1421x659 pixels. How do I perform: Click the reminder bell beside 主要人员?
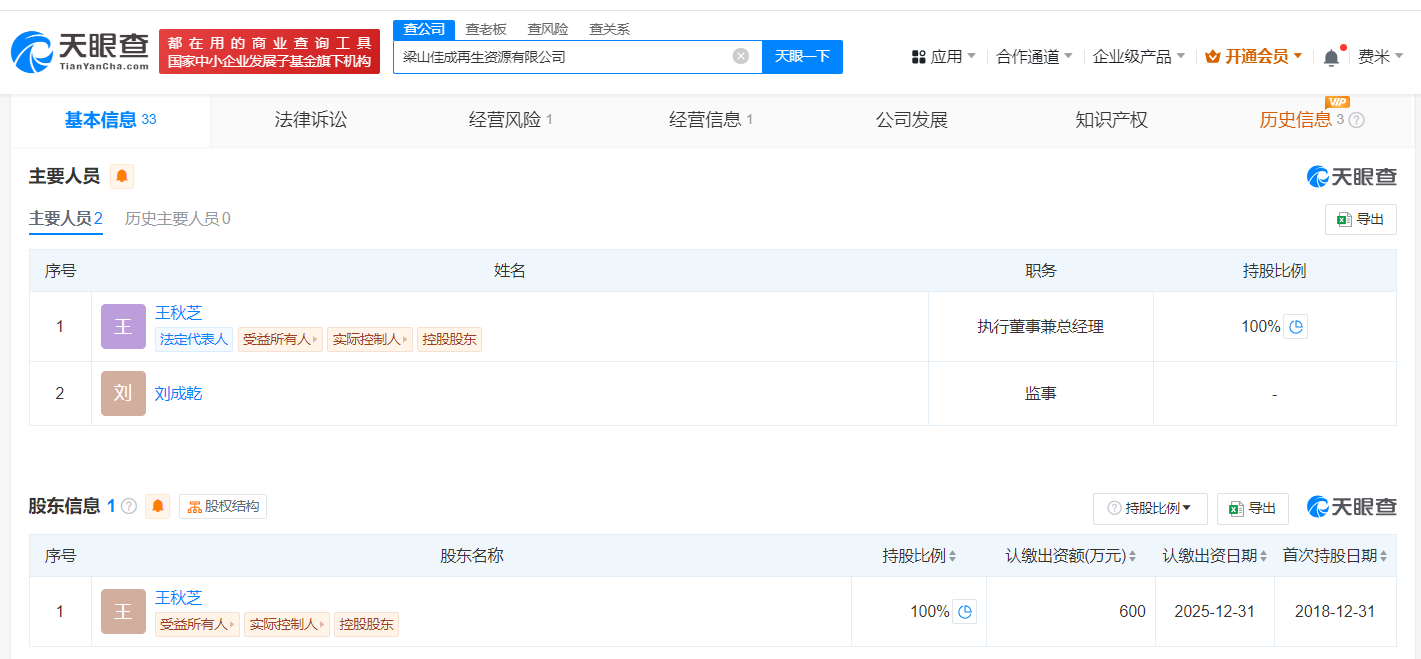(x=121, y=176)
